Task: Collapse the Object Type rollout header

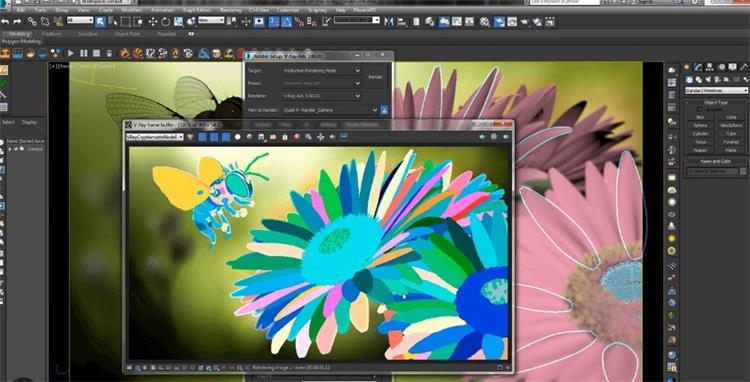Action: pyautogui.click(x=716, y=103)
